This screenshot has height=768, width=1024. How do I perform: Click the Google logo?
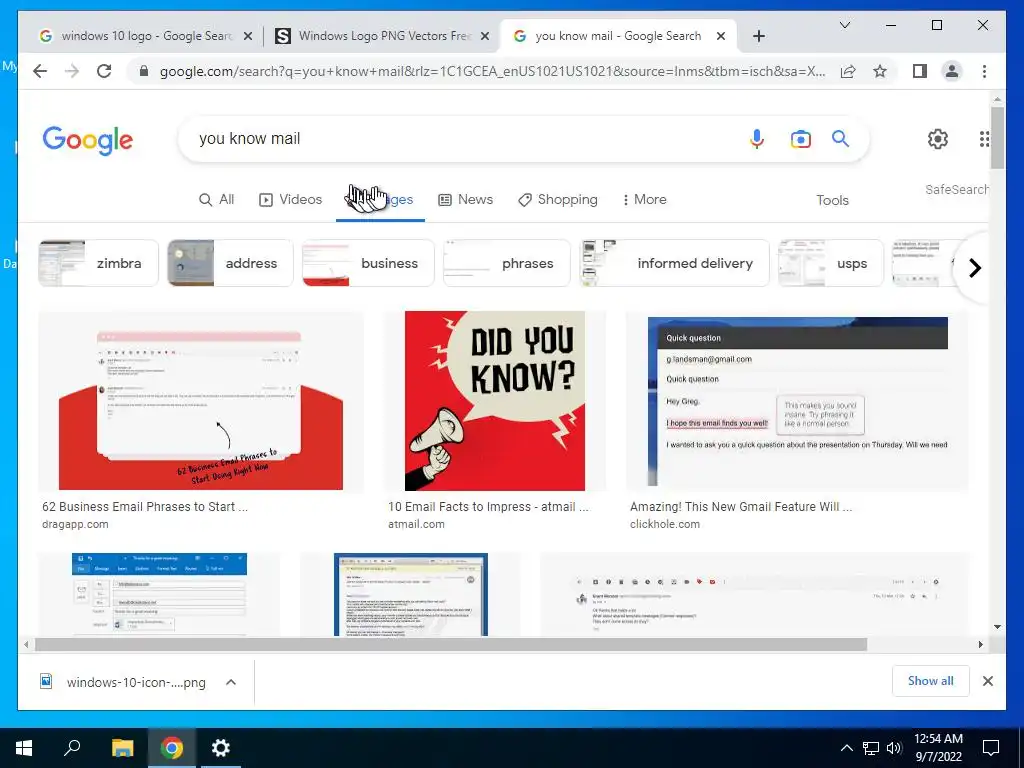(88, 140)
